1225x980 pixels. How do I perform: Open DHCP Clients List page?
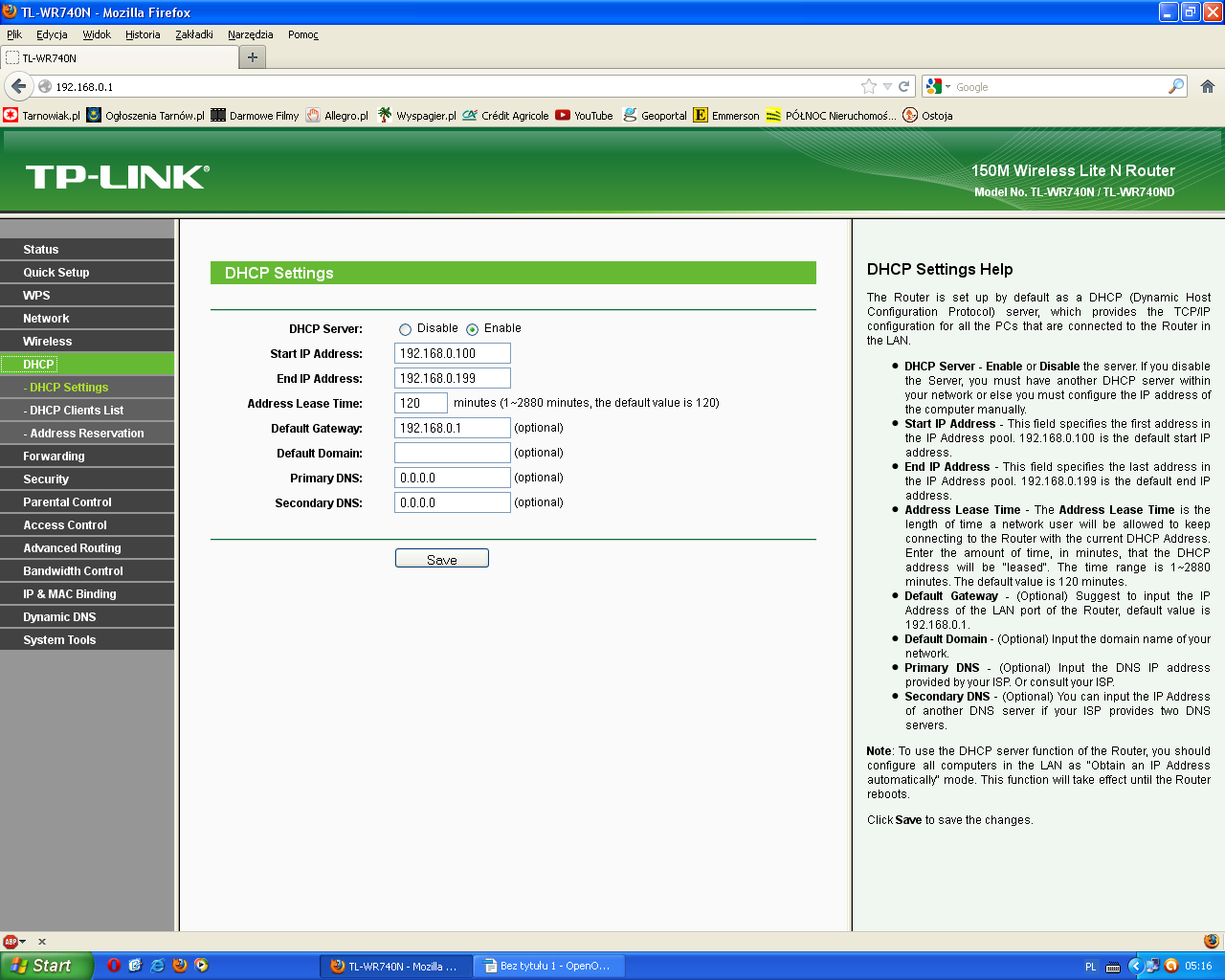pyautogui.click(x=77, y=411)
